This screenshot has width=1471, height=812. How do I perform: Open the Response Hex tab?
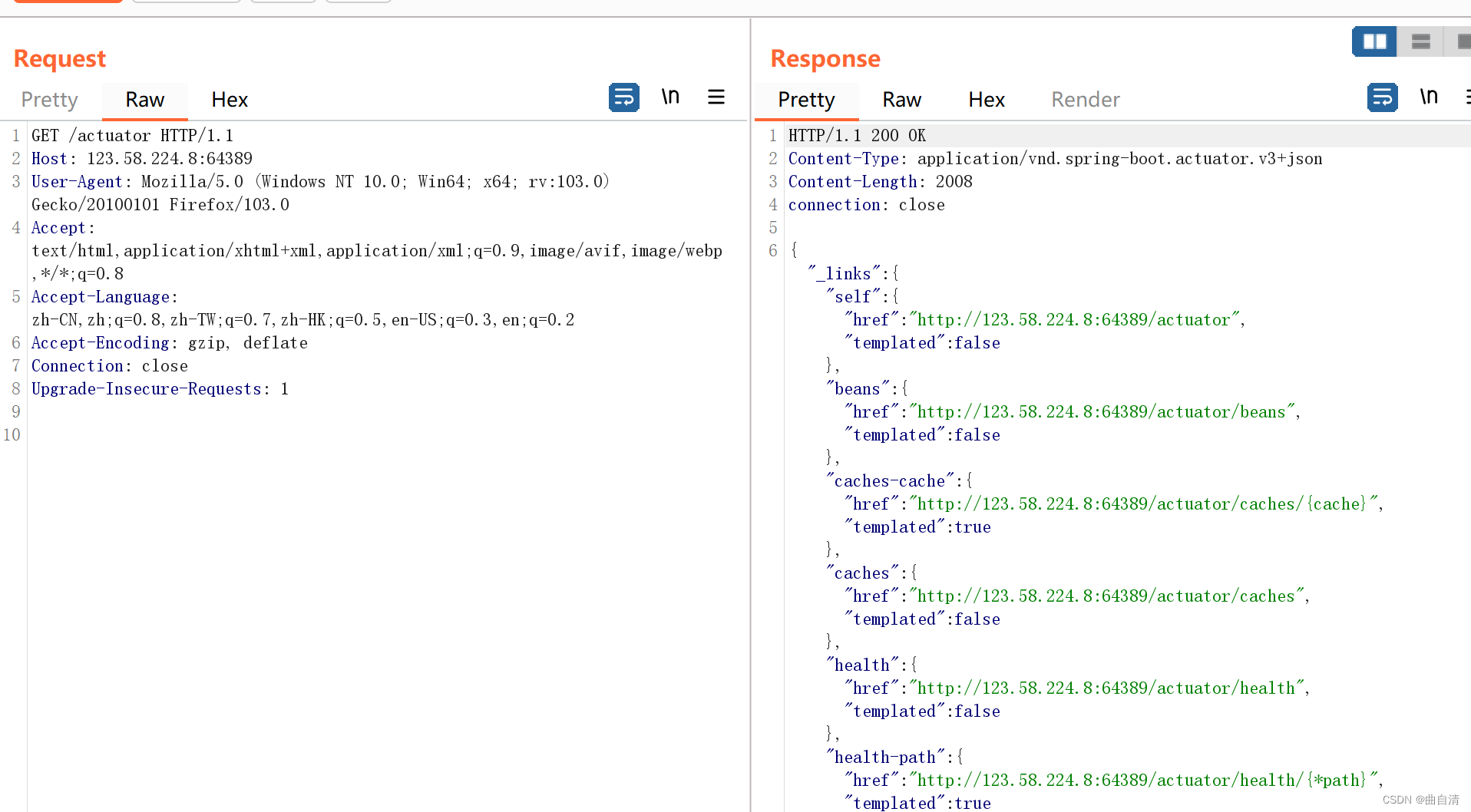point(987,100)
